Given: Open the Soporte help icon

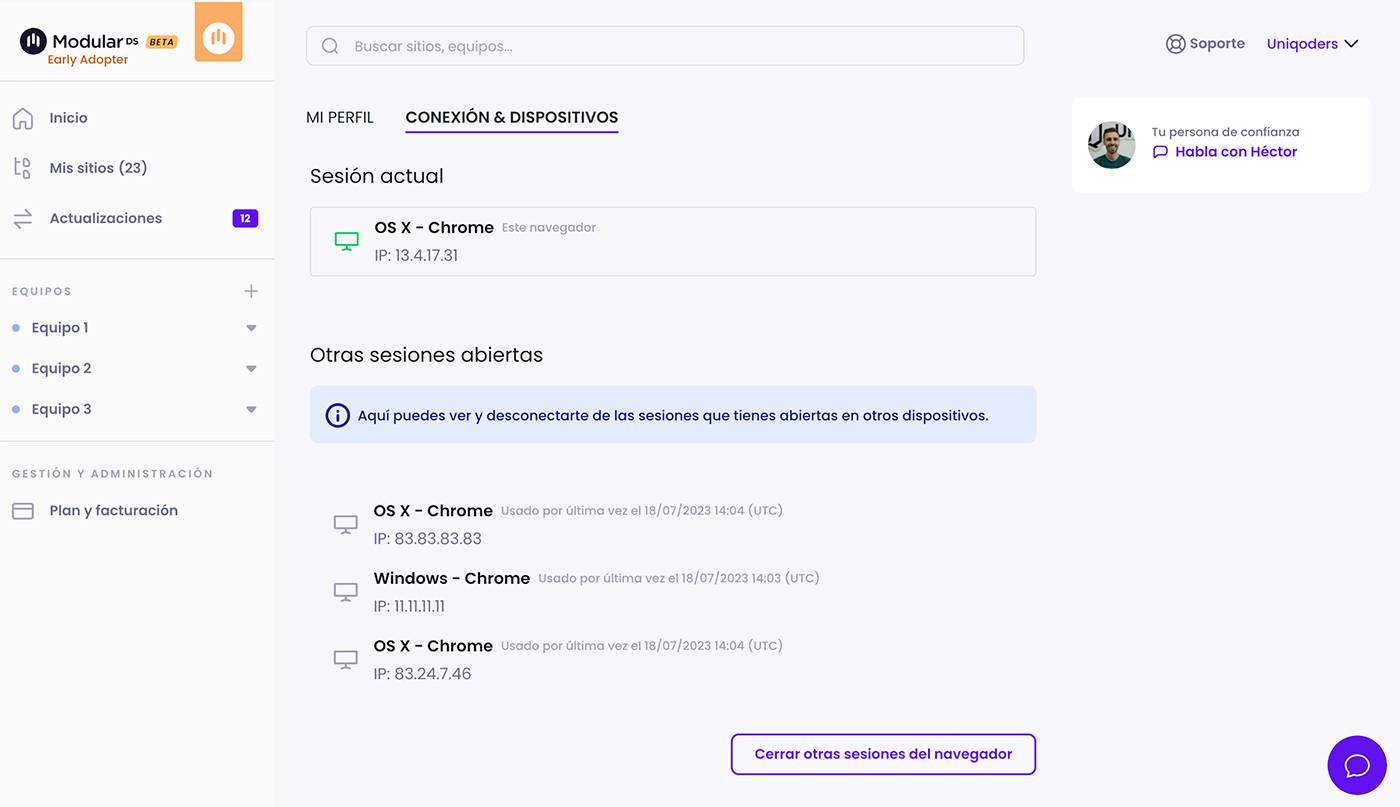Looking at the screenshot, I should [1174, 43].
